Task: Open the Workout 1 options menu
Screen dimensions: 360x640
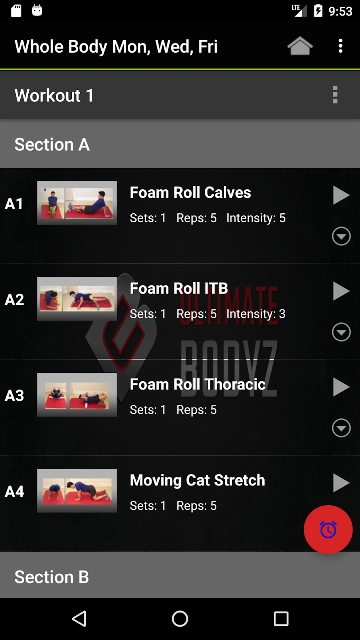Action: pos(335,95)
